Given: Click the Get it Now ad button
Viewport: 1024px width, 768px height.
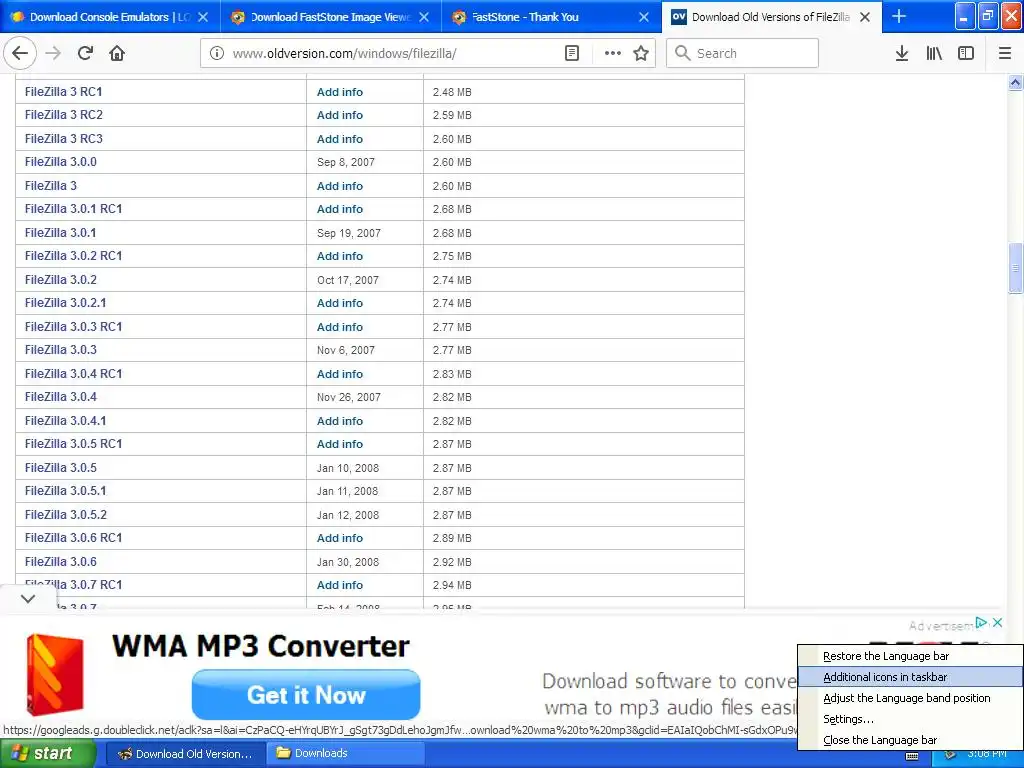Looking at the screenshot, I should (306, 695).
